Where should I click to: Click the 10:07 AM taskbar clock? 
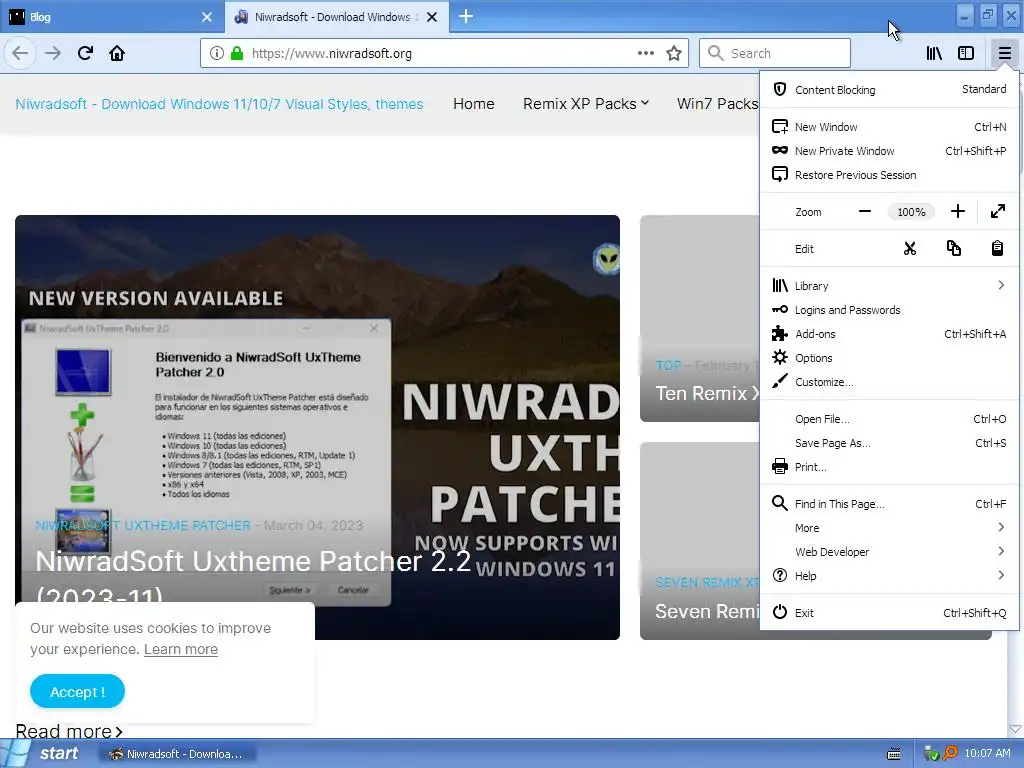[x=987, y=754]
